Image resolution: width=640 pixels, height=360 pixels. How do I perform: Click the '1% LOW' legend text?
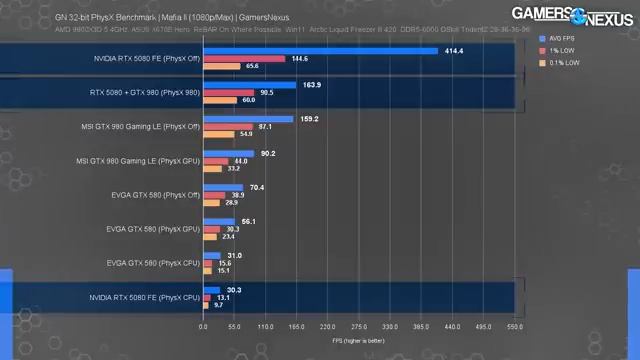click(x=562, y=51)
